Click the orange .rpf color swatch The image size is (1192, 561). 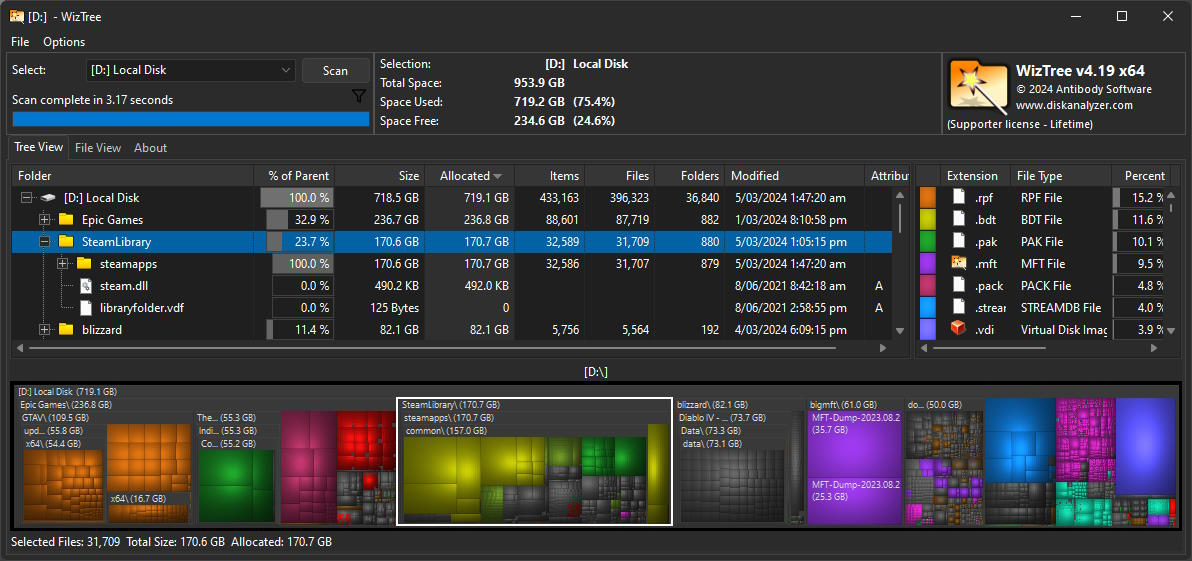(927, 198)
